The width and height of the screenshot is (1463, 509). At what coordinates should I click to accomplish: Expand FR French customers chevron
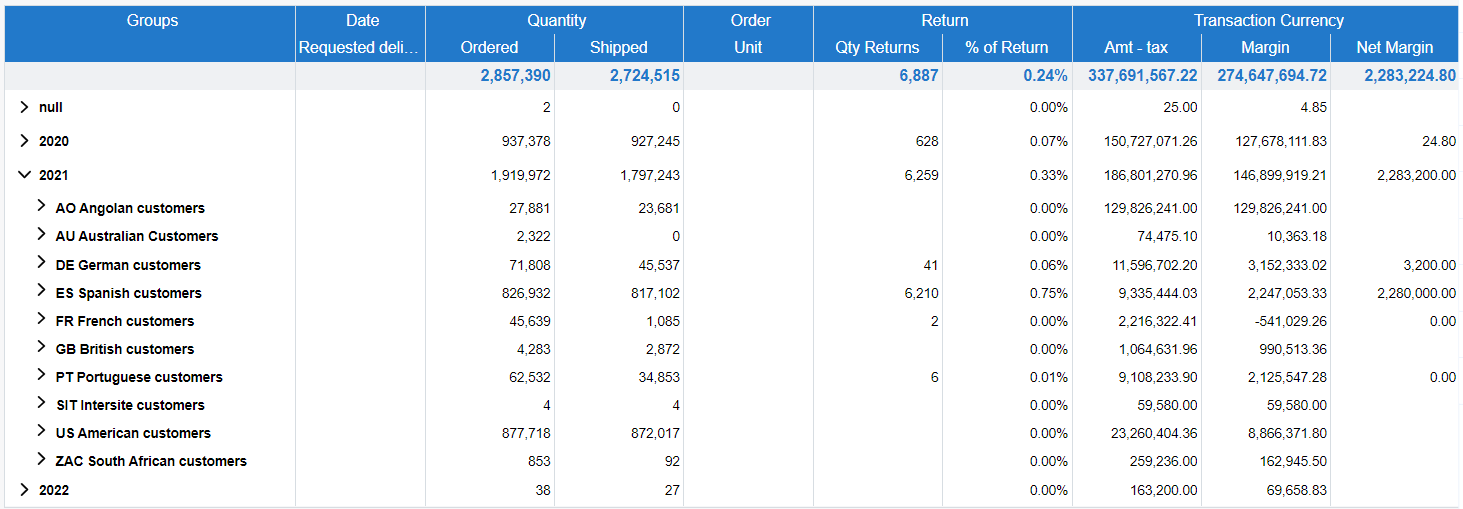41,320
